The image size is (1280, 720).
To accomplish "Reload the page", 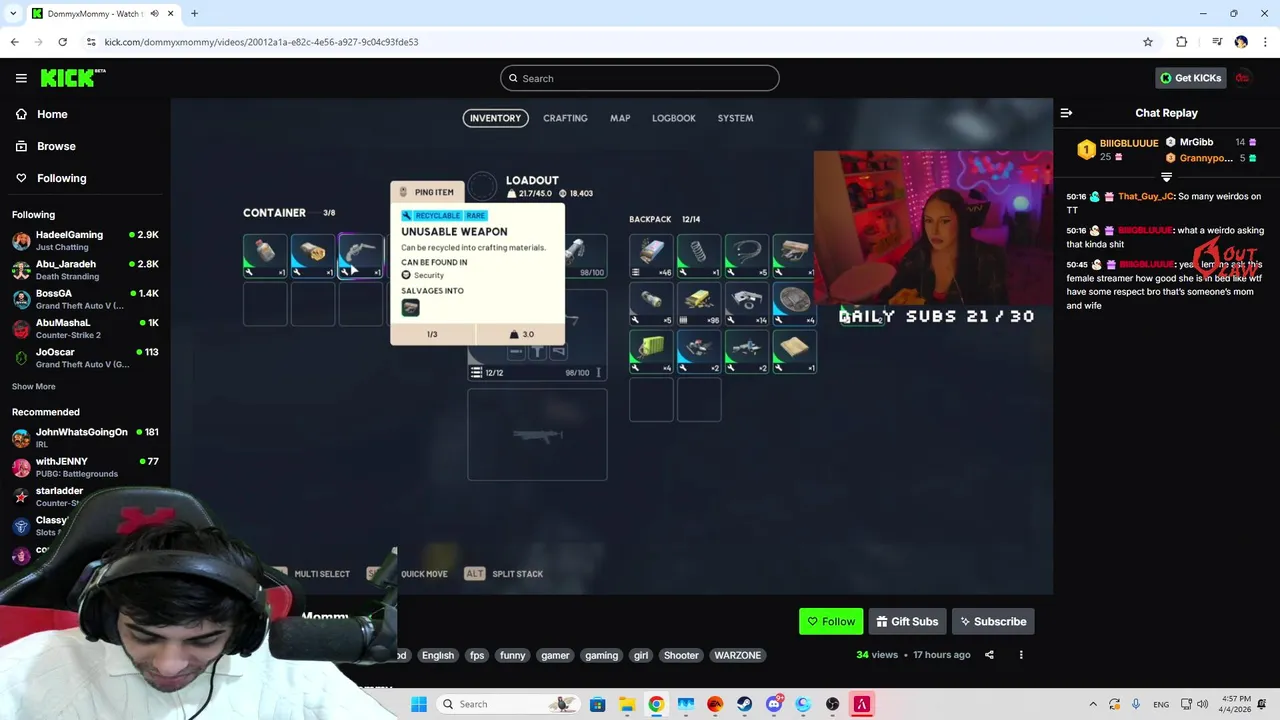I will 62,42.
